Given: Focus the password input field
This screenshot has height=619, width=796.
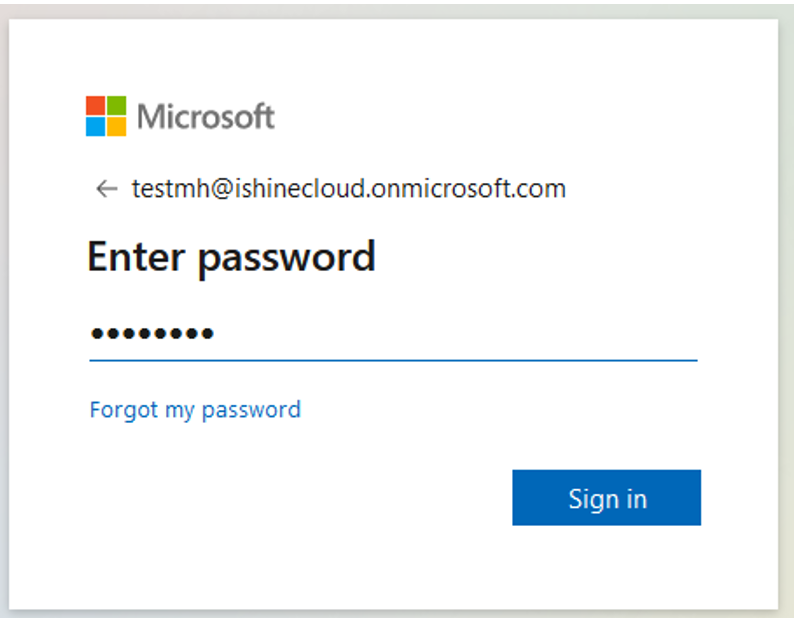Looking at the screenshot, I should pos(393,334).
